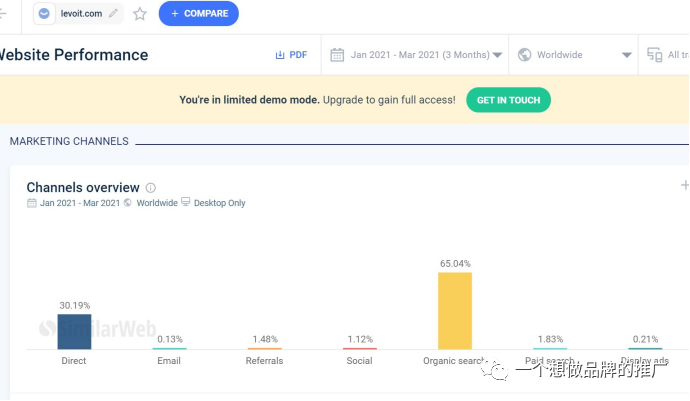
Task: Open the All traffic device dropdown
Action: pyautogui.click(x=664, y=55)
